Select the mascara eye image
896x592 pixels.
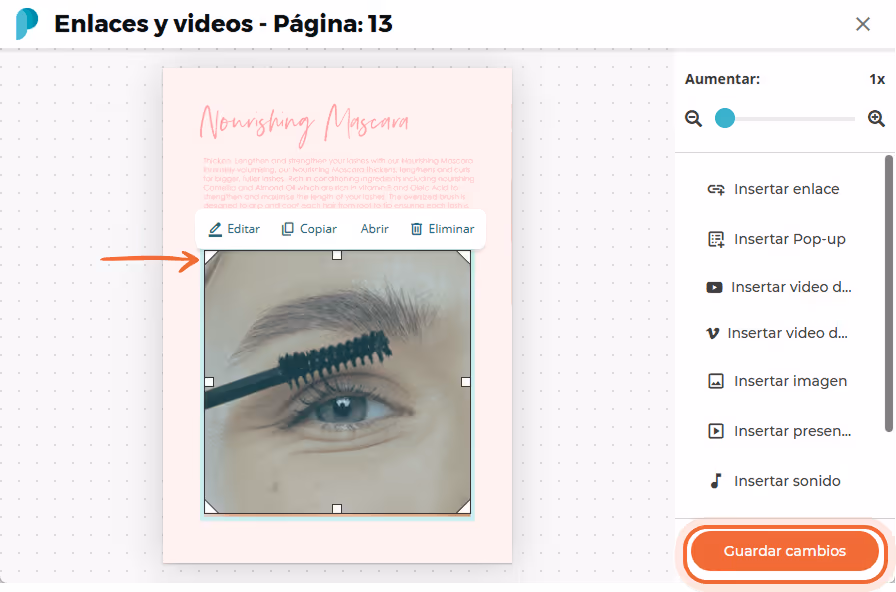(338, 382)
